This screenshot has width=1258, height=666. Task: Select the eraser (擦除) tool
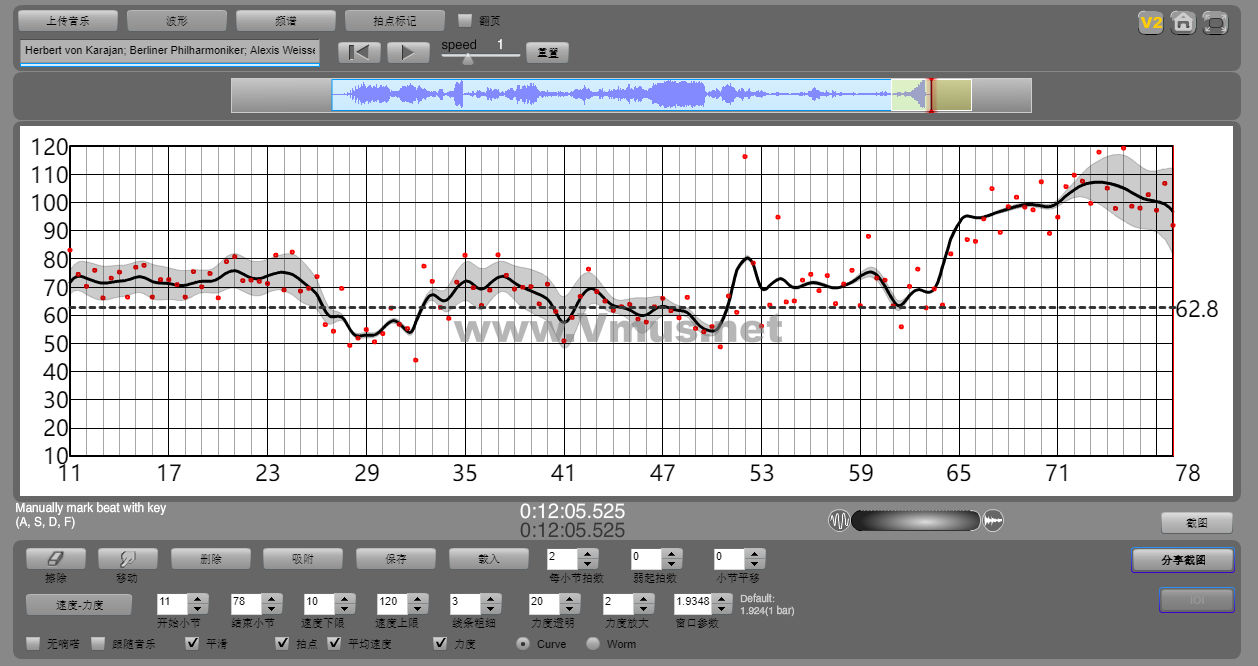click(55, 559)
